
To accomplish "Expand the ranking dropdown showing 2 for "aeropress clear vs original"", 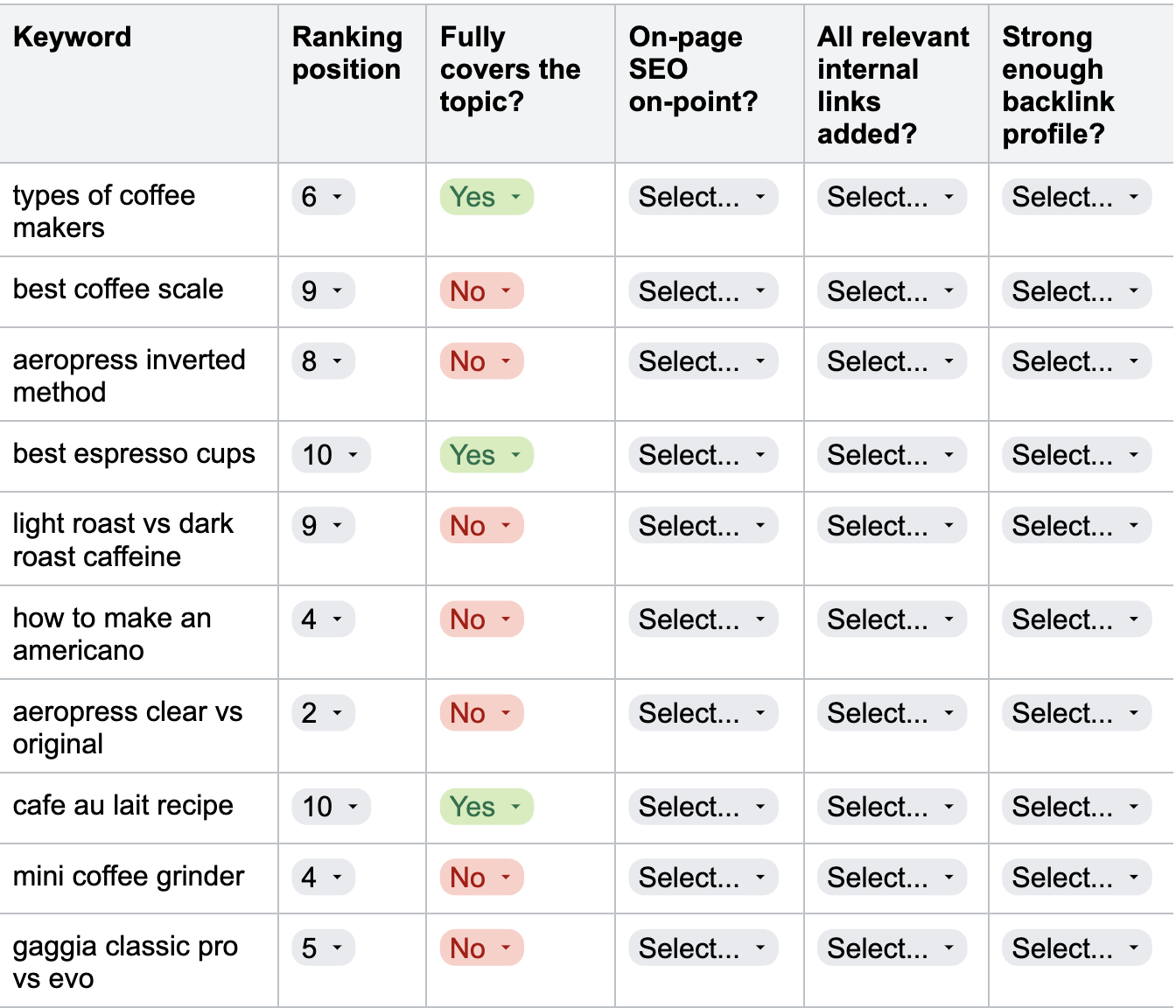I will [x=322, y=713].
